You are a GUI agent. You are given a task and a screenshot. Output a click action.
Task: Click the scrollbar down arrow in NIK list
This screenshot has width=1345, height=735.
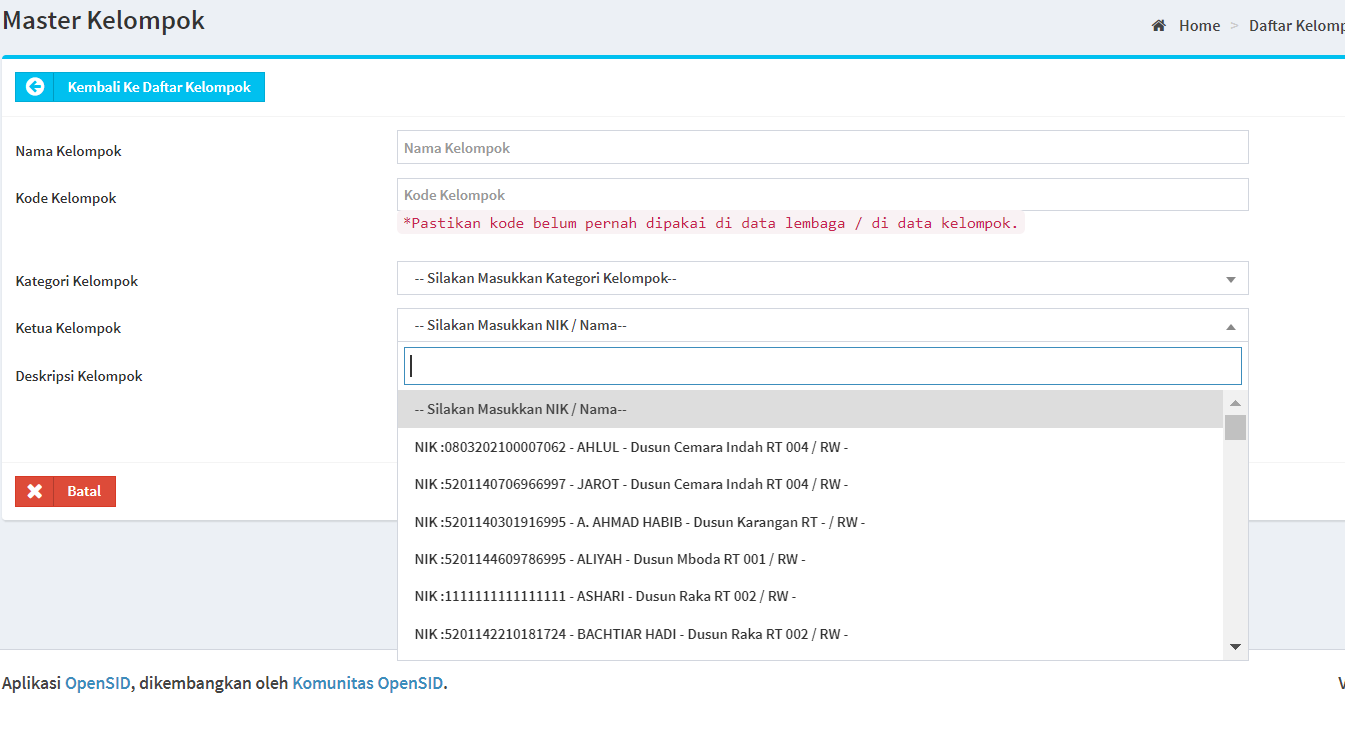click(1235, 647)
